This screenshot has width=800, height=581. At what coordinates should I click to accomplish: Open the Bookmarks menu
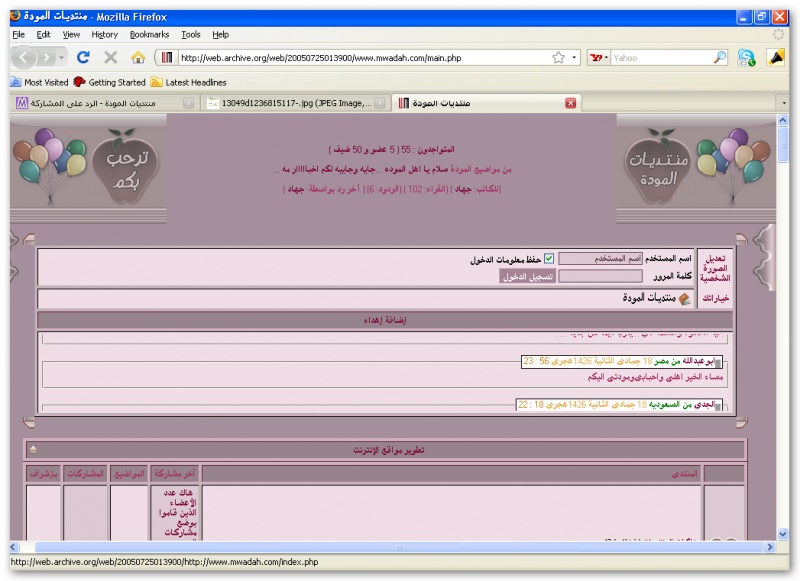click(x=147, y=34)
